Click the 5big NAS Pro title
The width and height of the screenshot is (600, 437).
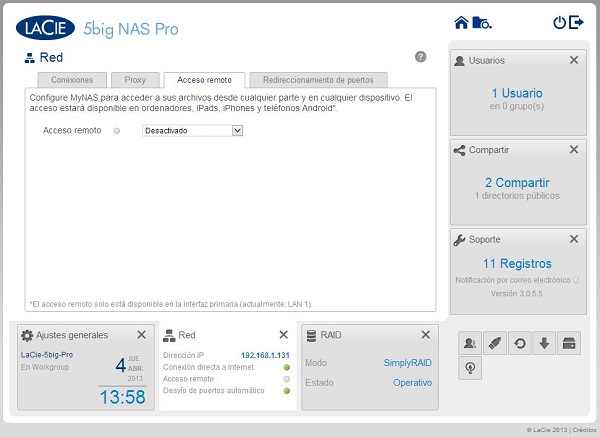coord(131,29)
